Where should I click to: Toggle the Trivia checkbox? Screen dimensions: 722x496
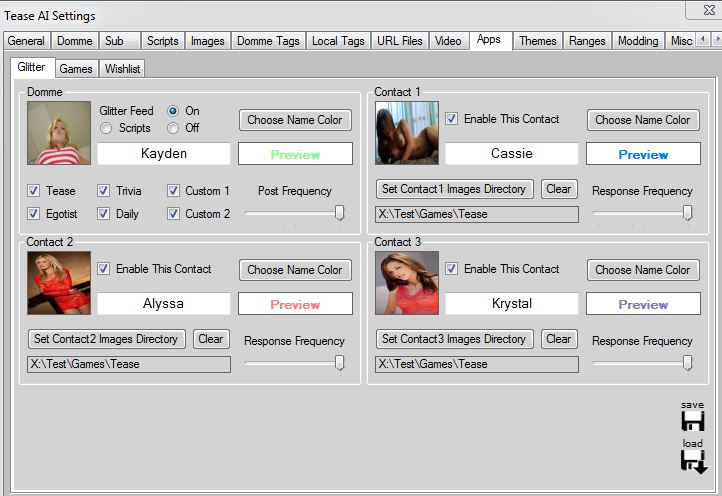[104, 191]
